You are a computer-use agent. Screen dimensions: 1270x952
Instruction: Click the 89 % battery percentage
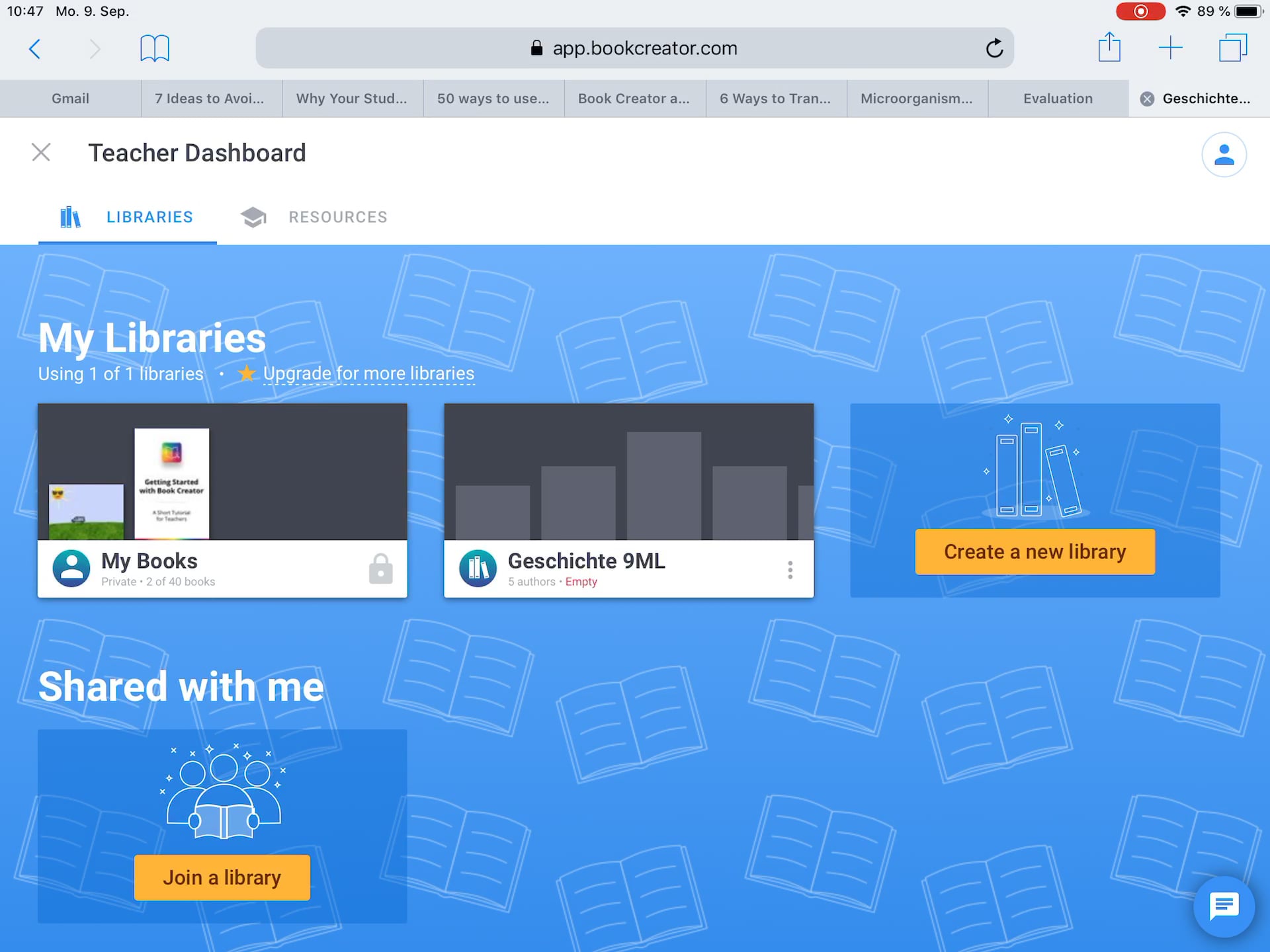pos(1213,11)
